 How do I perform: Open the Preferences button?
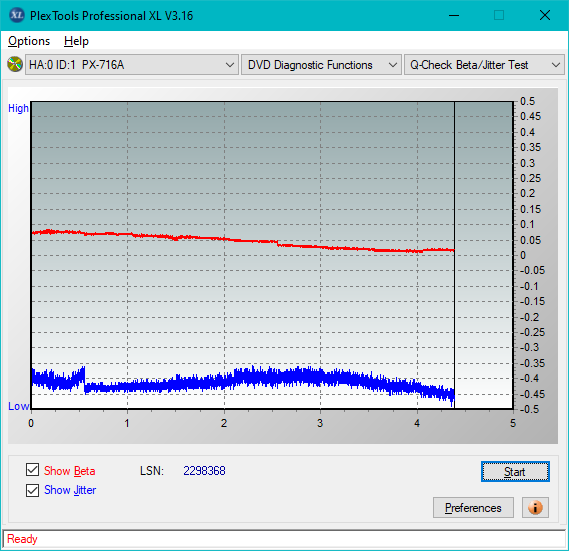pos(473,507)
